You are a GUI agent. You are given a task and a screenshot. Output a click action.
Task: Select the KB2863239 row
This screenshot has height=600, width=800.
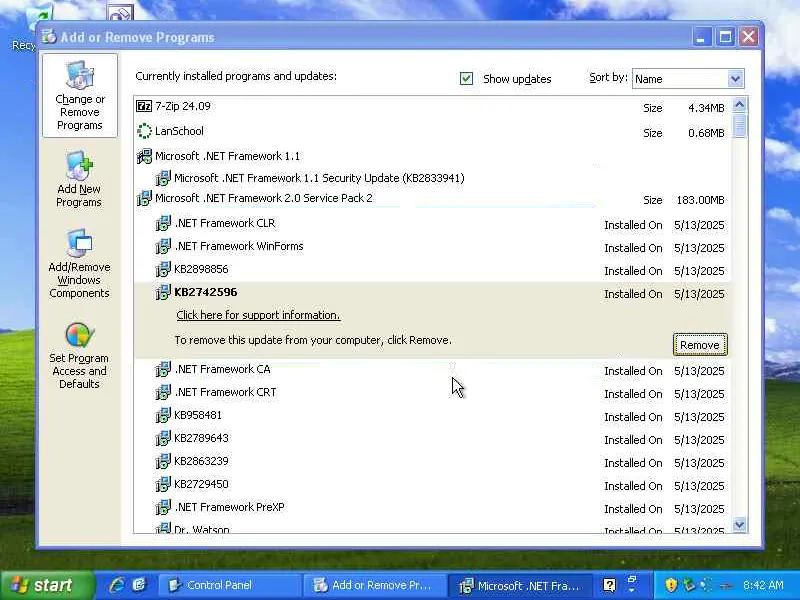tap(432, 462)
